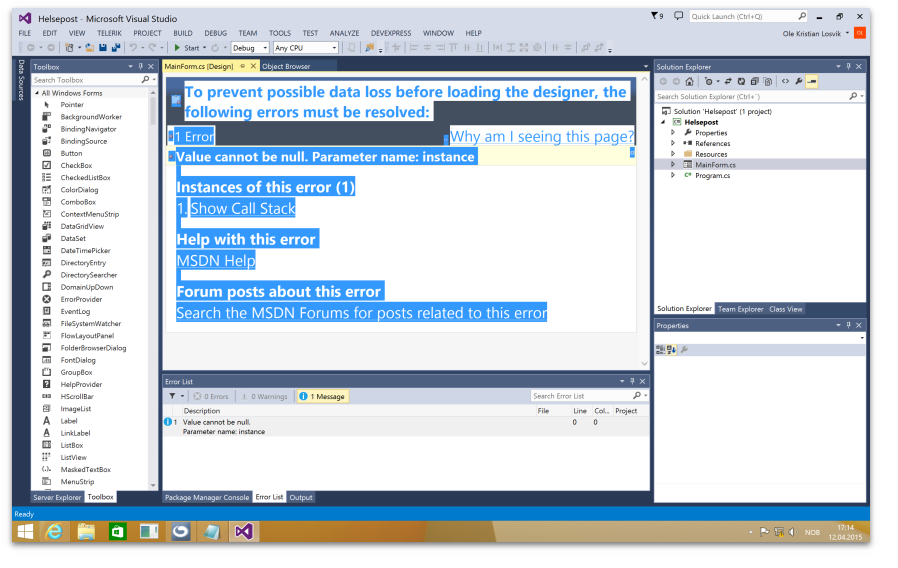Expand the MainForm.cs node
The width and height of the screenshot is (898, 568).
pyautogui.click(x=673, y=164)
